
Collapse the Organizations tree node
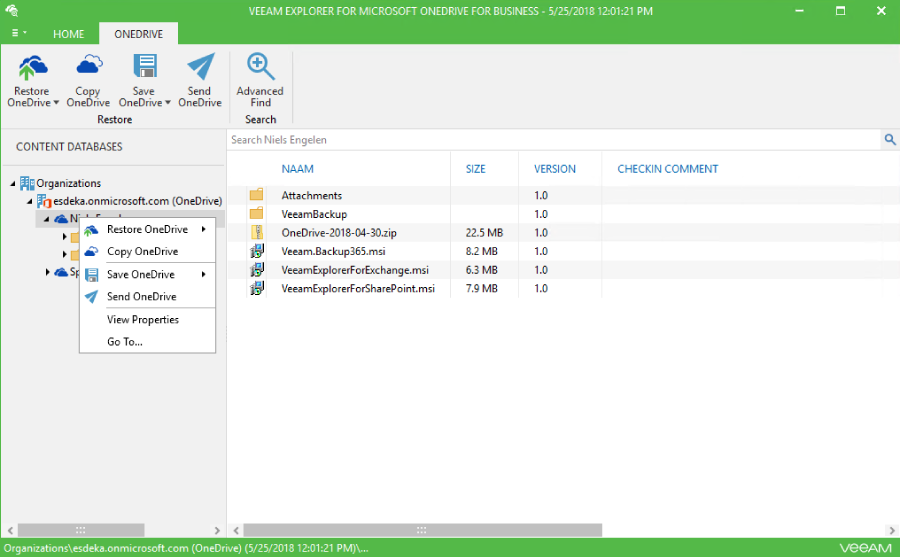pos(13,184)
